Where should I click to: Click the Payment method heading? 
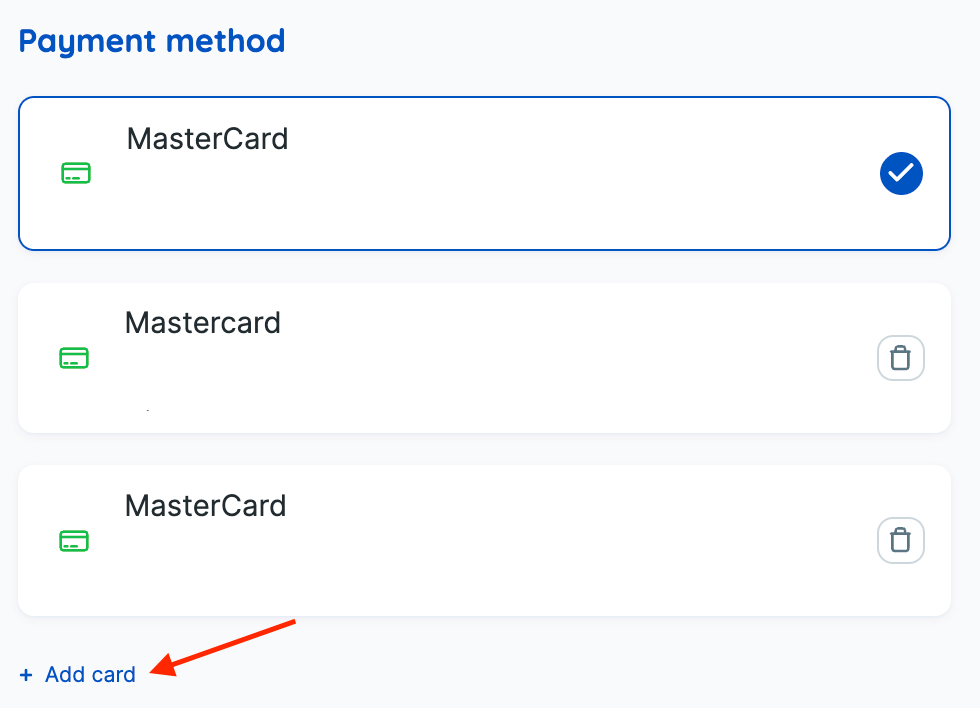point(152,41)
